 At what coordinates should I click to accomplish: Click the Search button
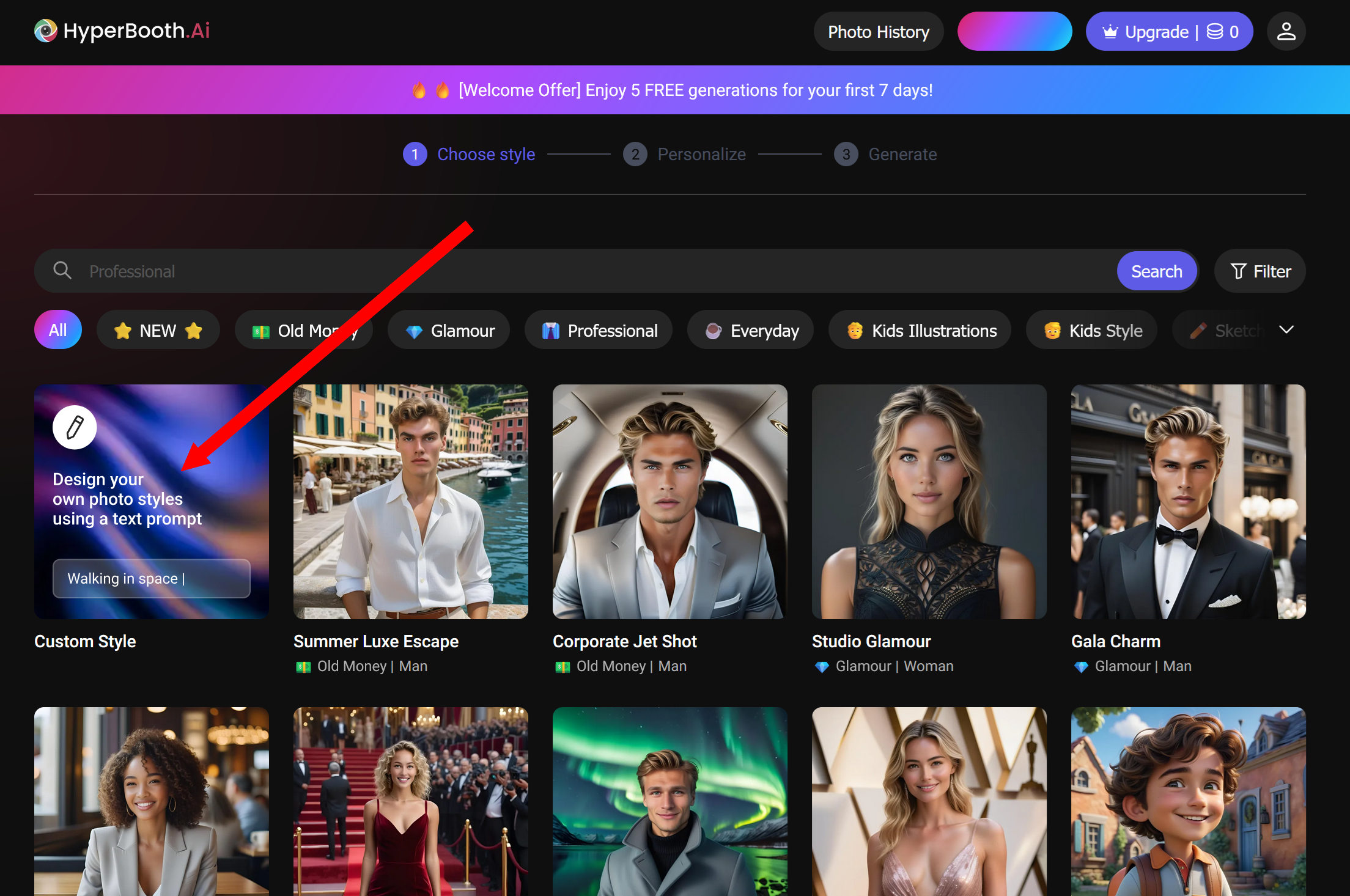(1156, 271)
